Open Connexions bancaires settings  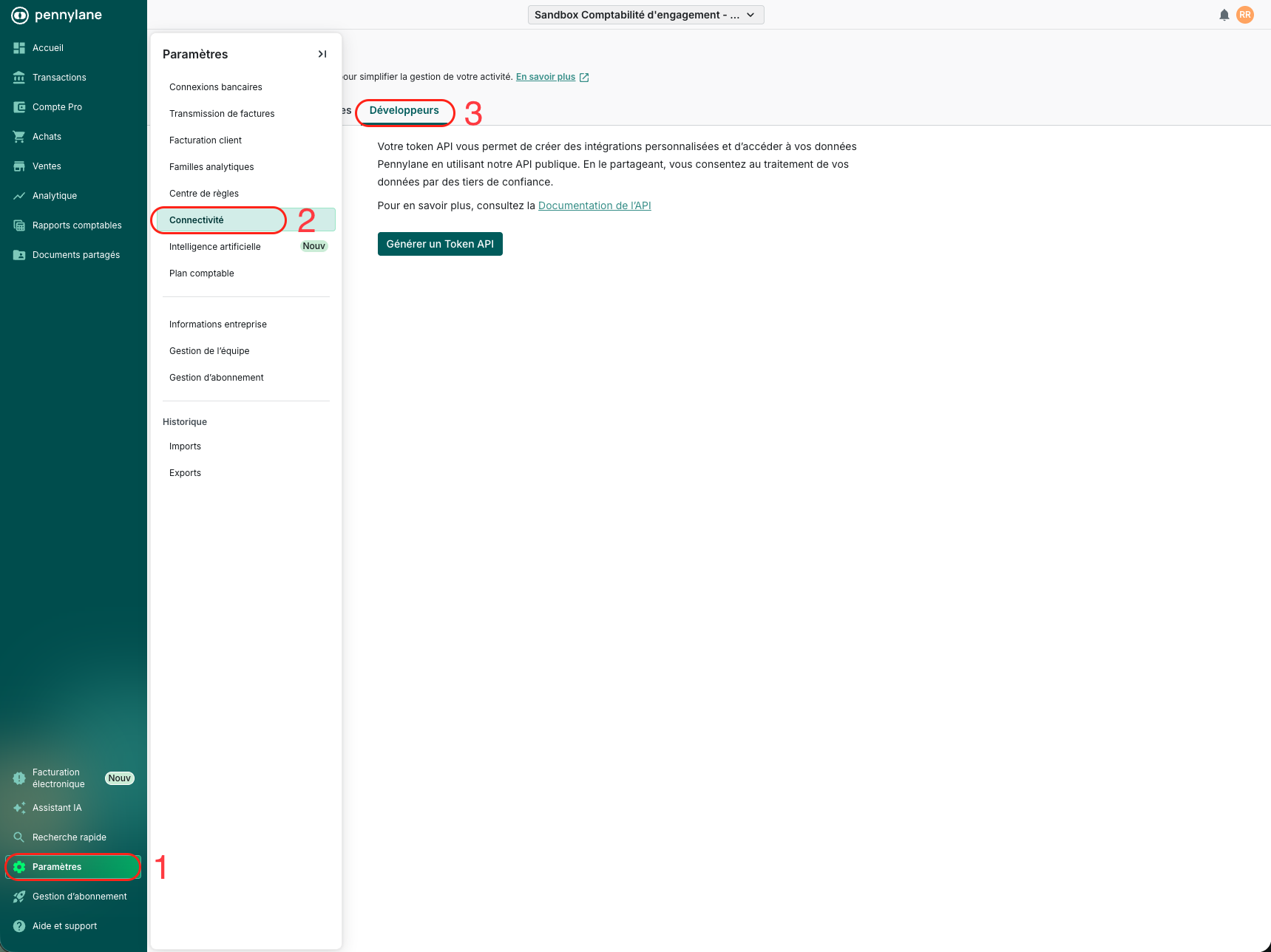pos(246,87)
